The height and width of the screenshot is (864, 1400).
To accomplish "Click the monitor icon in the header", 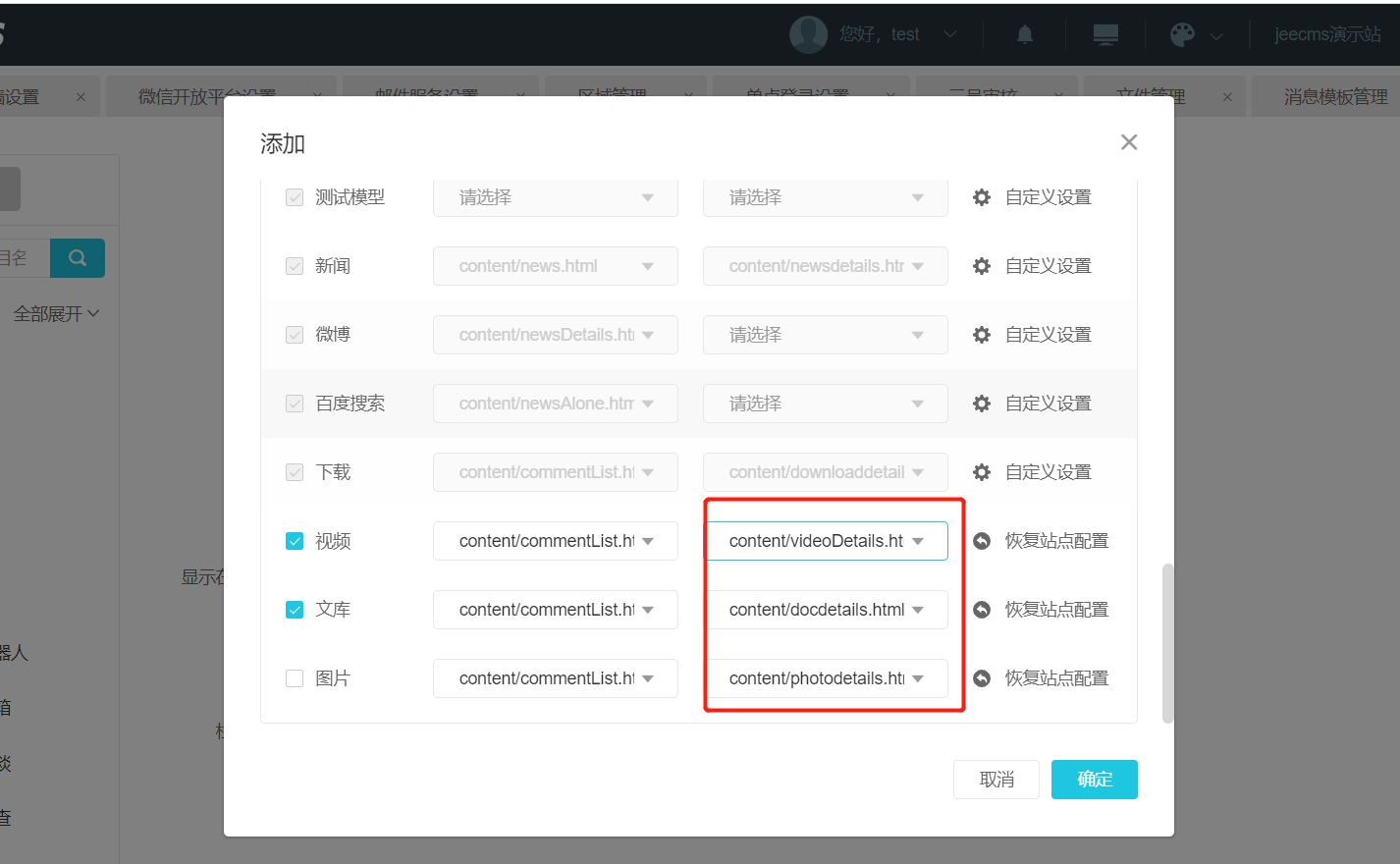I will 1106,35.
